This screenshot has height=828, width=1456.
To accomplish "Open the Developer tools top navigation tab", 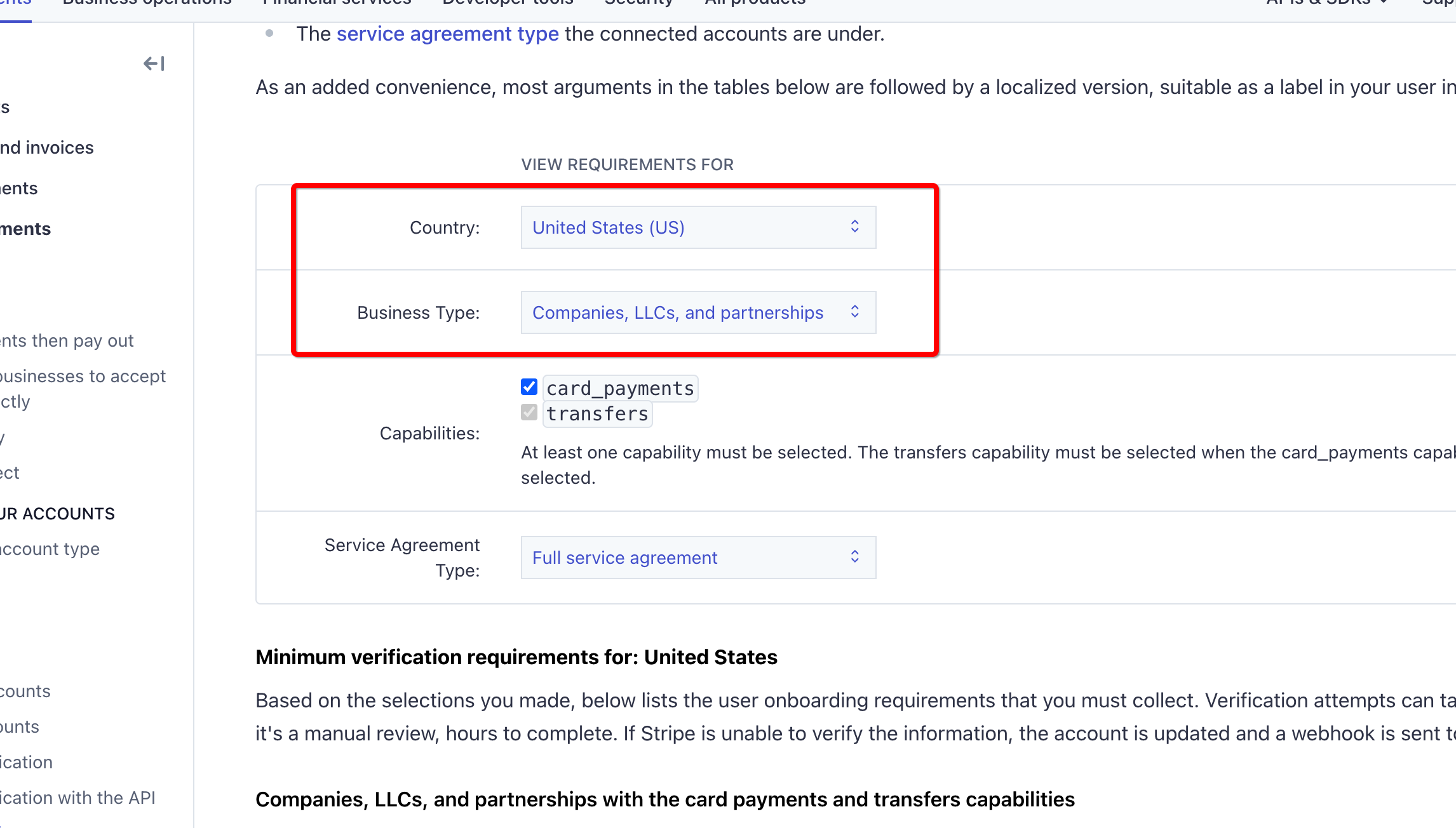I will tap(508, 3).
